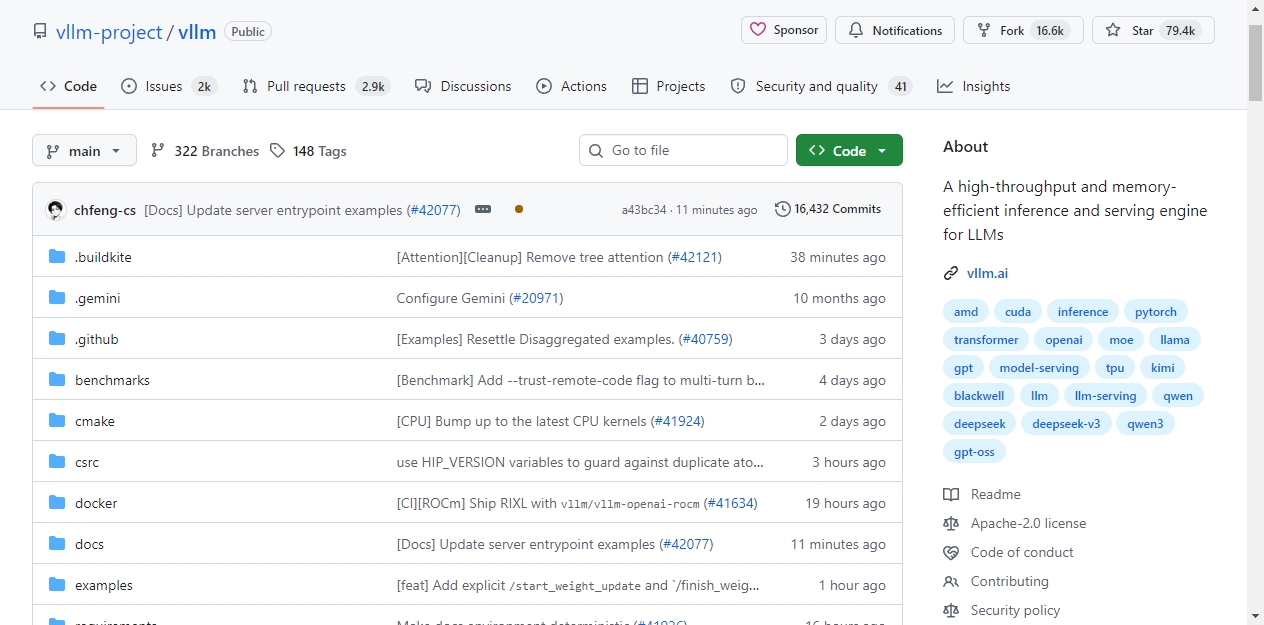1264x625 pixels.
Task: Click folder icon for .buildkite
Action: (x=57, y=257)
